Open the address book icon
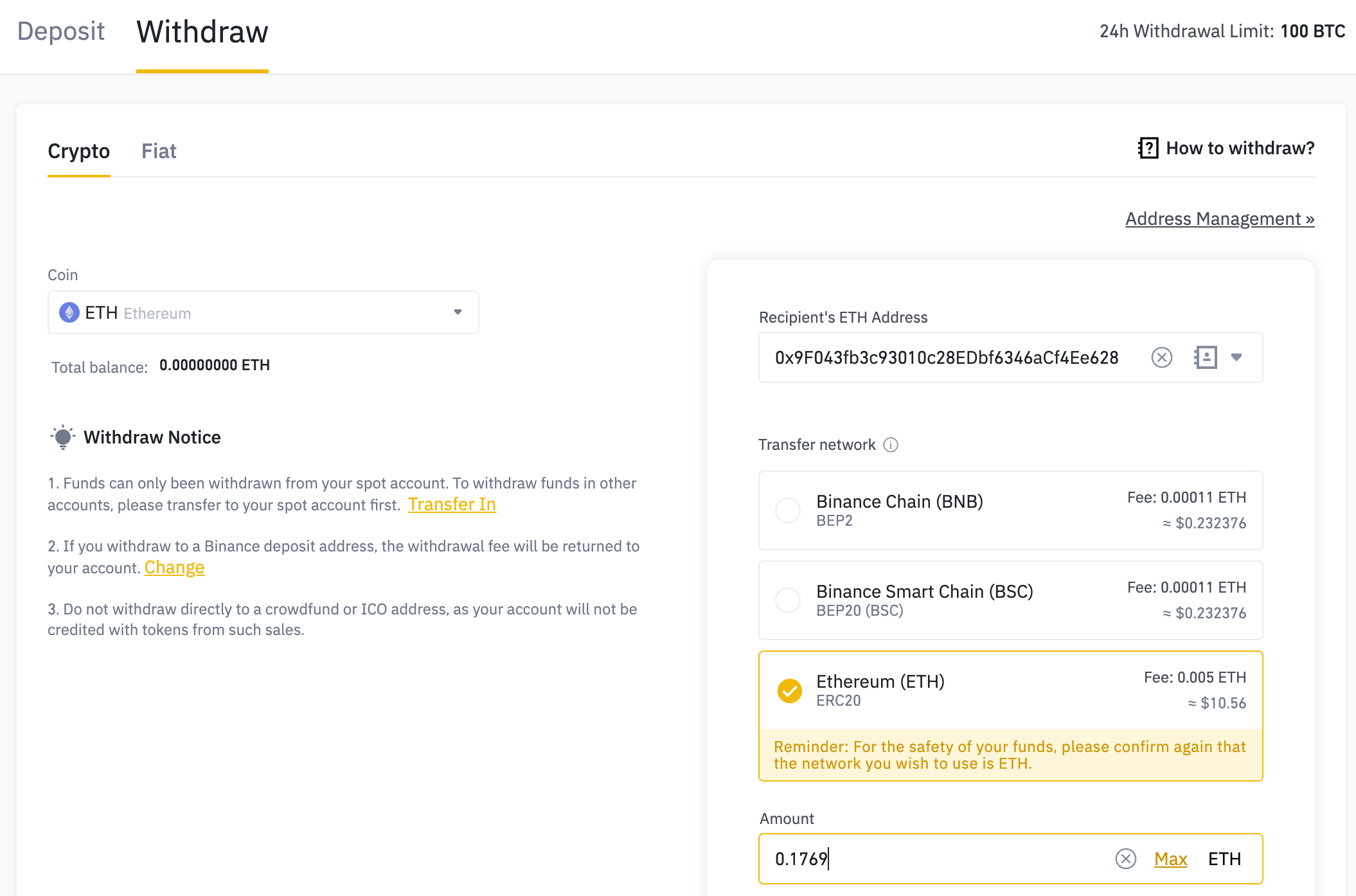Image resolution: width=1356 pixels, height=896 pixels. pyautogui.click(x=1206, y=357)
